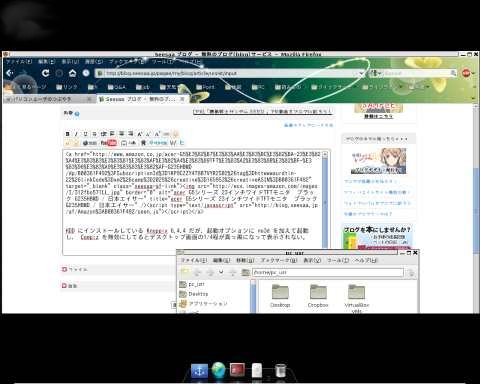Insert a YouTube video in the editor
This screenshot has width=480, height=384.
tap(109, 143)
